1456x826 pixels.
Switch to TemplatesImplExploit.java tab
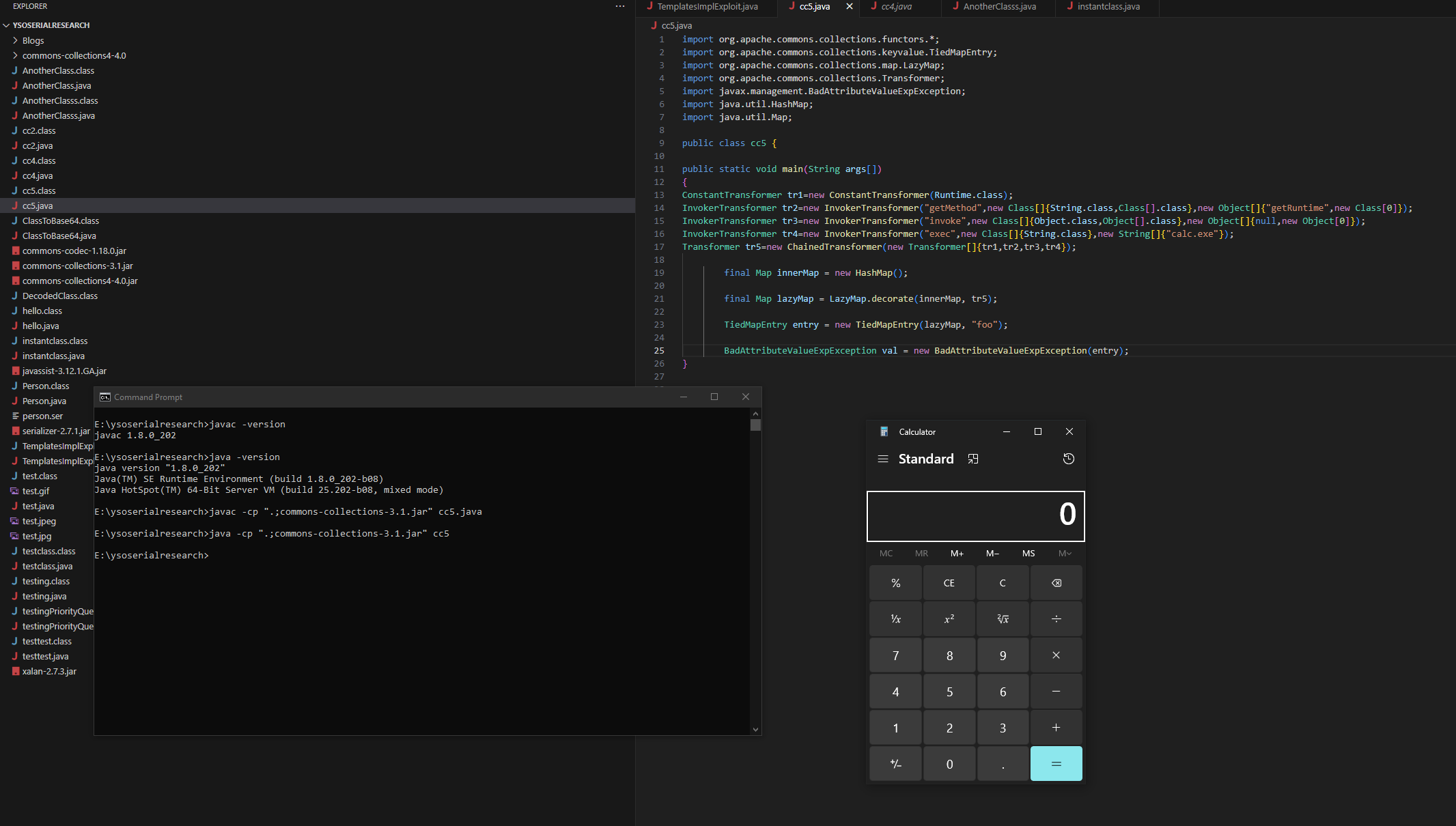pos(708,7)
